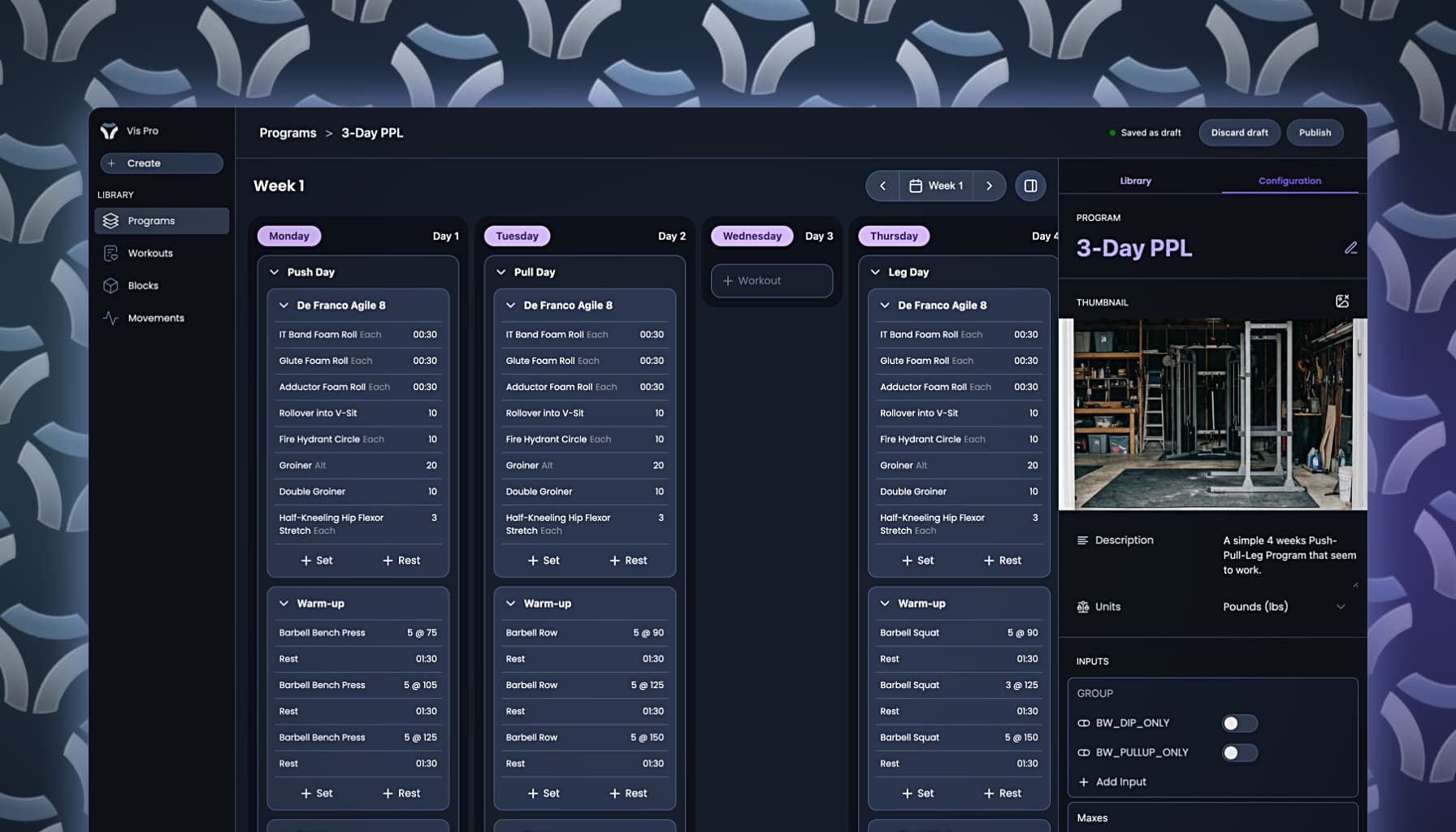Collapse the Push Day section
This screenshot has height=832, width=1456.
(x=274, y=271)
